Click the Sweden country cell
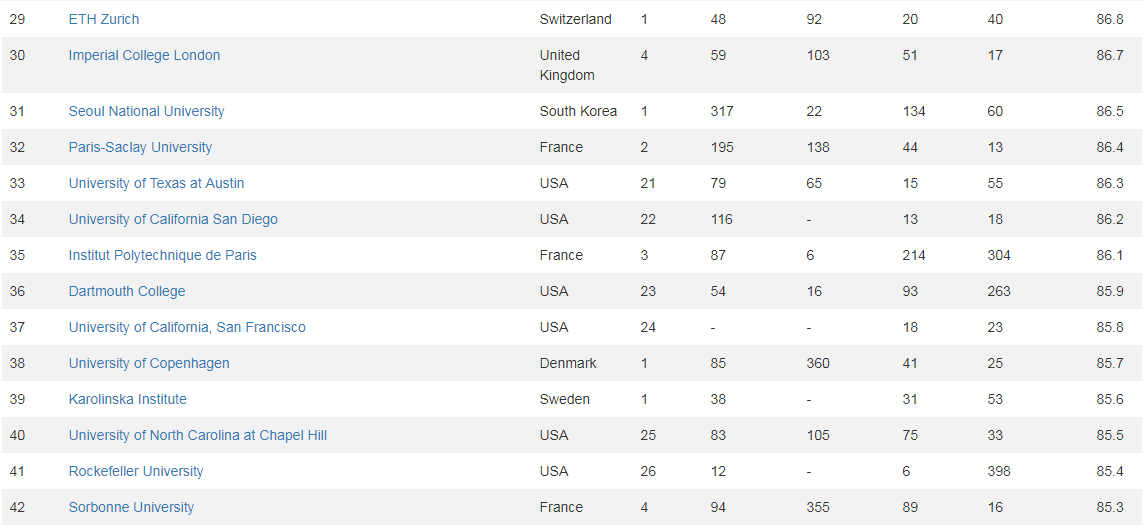The height and width of the screenshot is (528, 1145). coord(564,399)
